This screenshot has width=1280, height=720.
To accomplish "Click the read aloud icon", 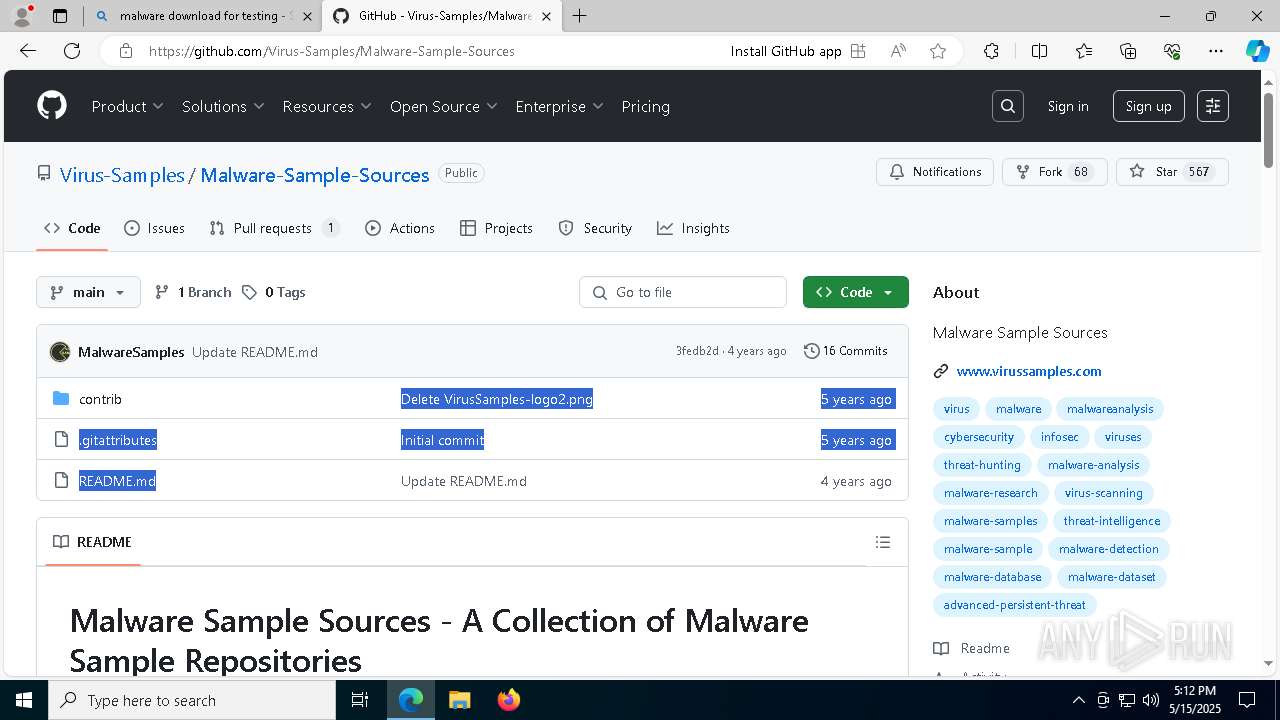I will click(x=898, y=51).
